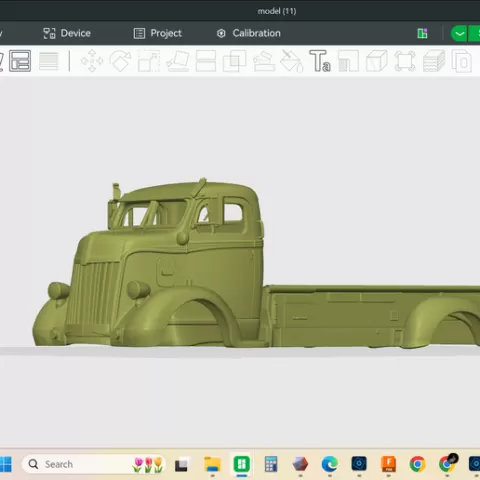Select the Mesh Boolean tool
The width and height of the screenshot is (480, 480).
[234, 61]
